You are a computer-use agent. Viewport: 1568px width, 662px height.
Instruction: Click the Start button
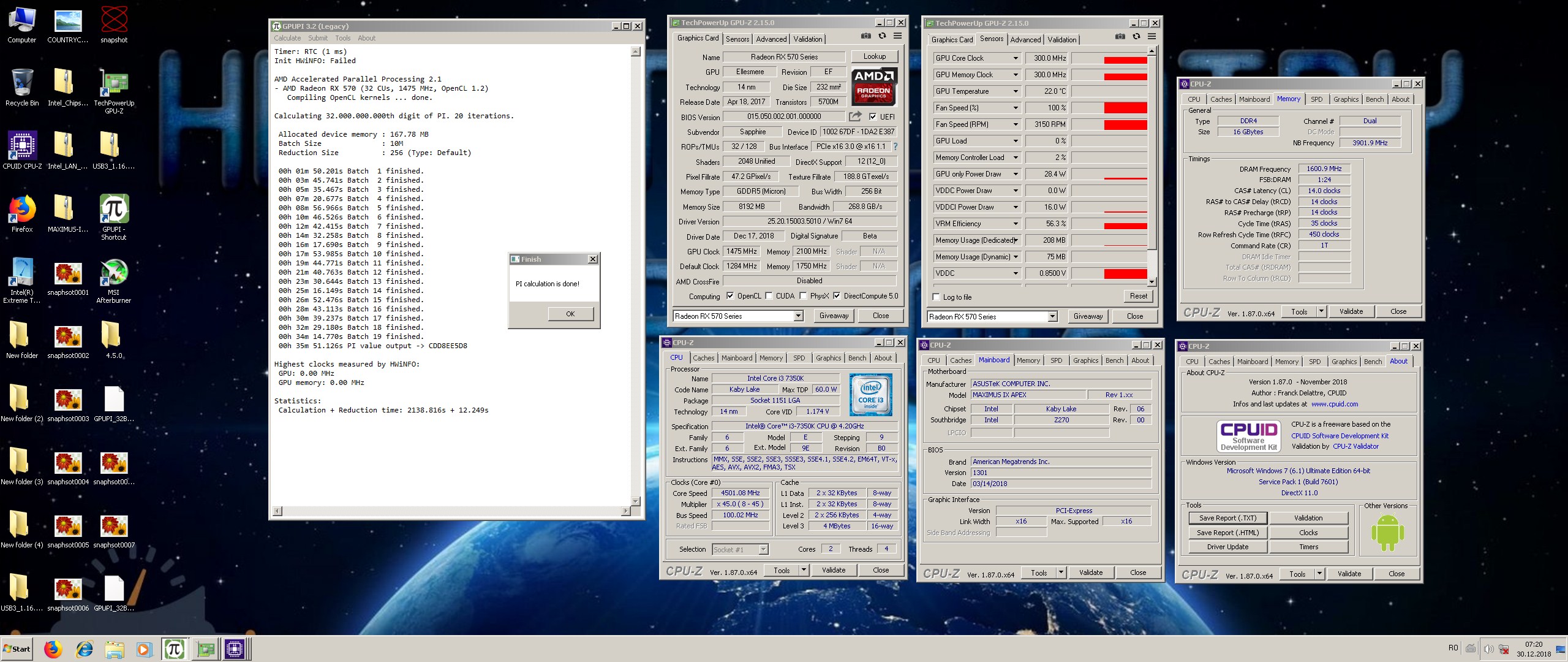tap(17, 649)
